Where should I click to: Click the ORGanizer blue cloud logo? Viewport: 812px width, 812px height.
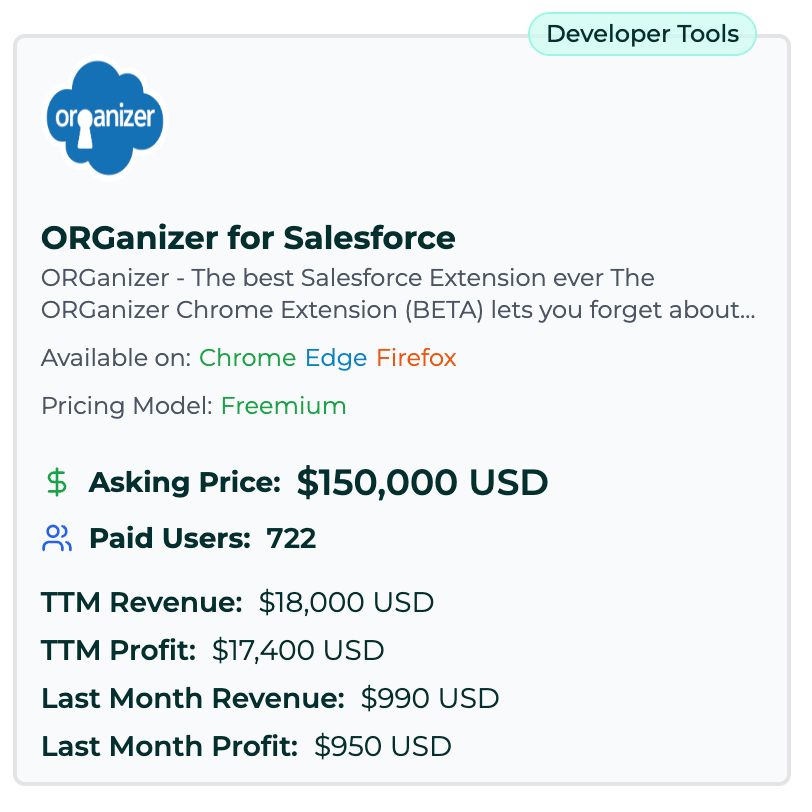click(105, 118)
